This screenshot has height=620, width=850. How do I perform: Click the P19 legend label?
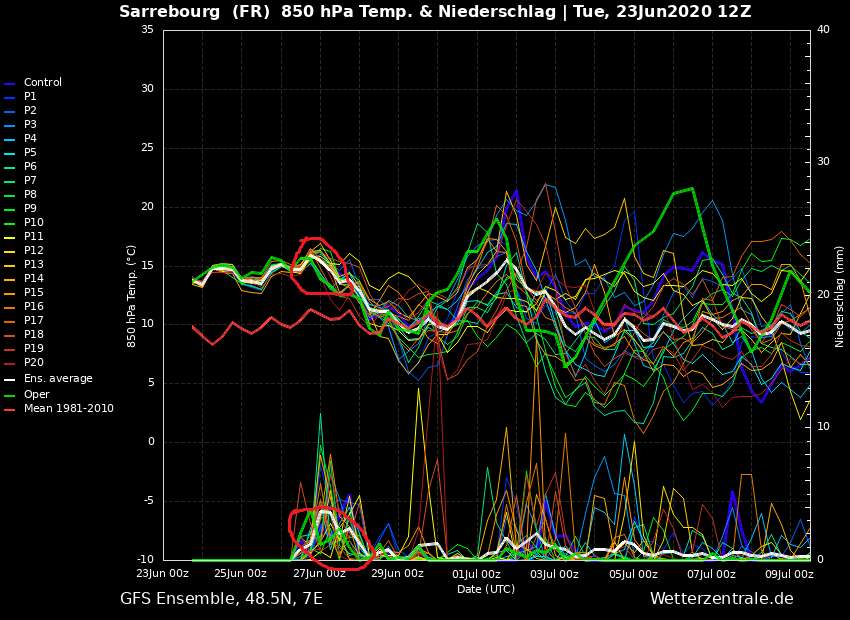click(34, 348)
